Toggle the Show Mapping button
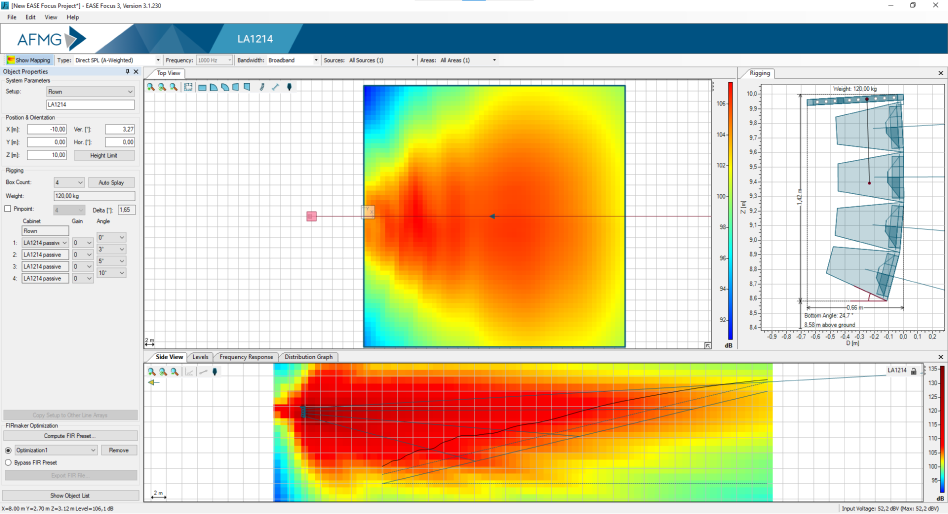This screenshot has height=514, width=948. 28,60
